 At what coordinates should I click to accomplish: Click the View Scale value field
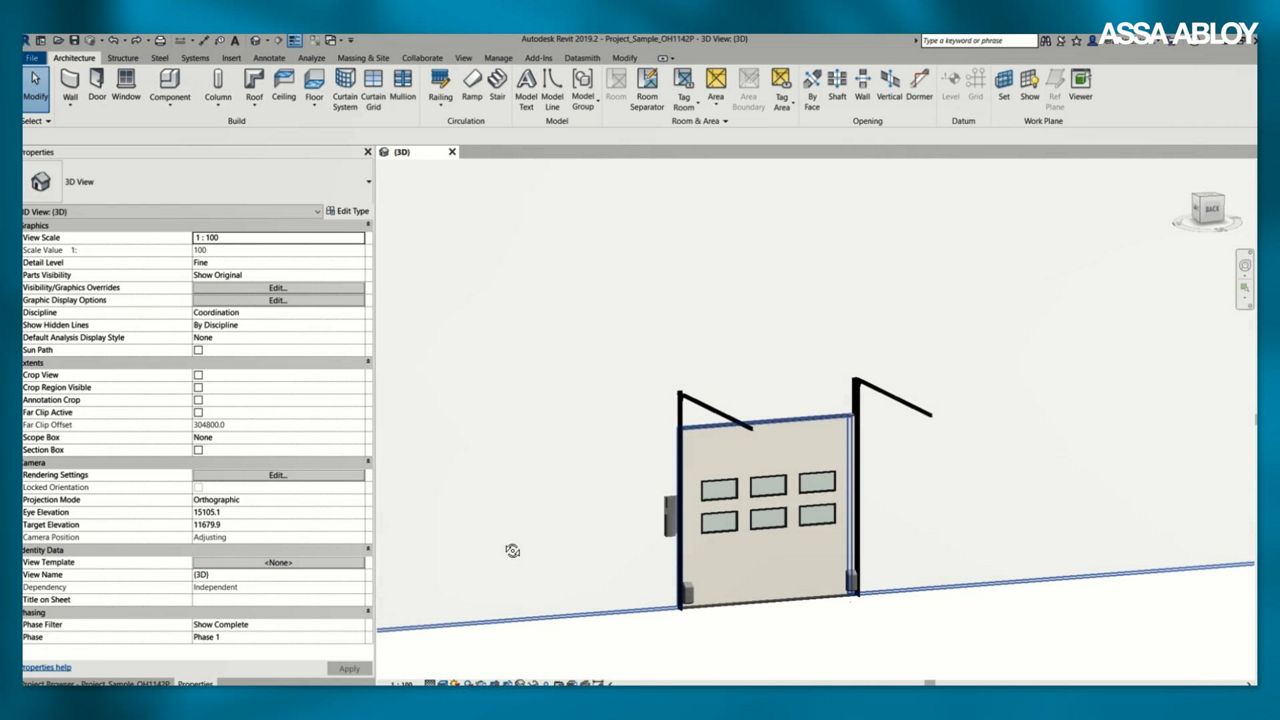click(x=278, y=238)
